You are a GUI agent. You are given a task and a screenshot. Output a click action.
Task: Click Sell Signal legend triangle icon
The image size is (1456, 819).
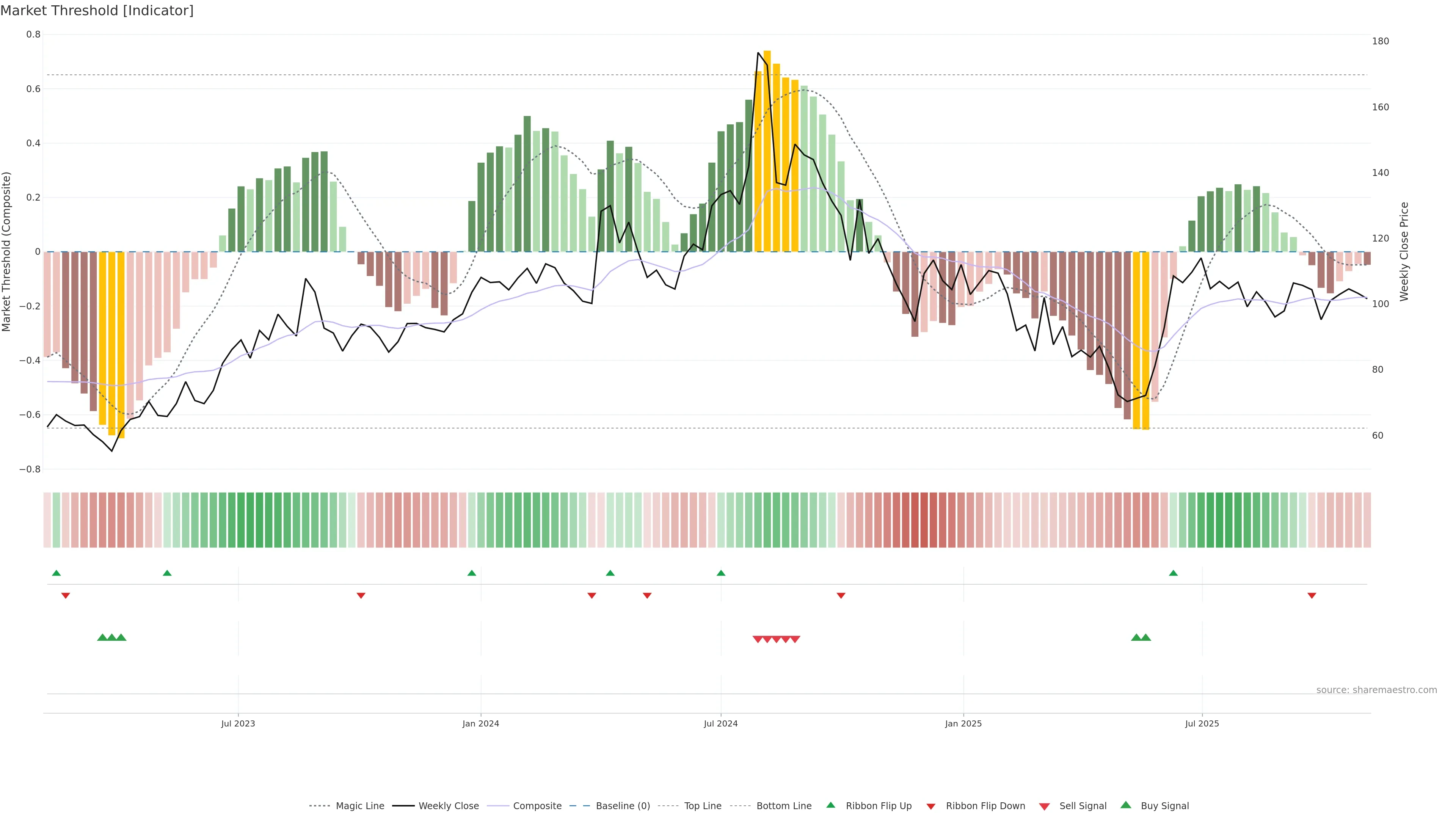(1044, 806)
